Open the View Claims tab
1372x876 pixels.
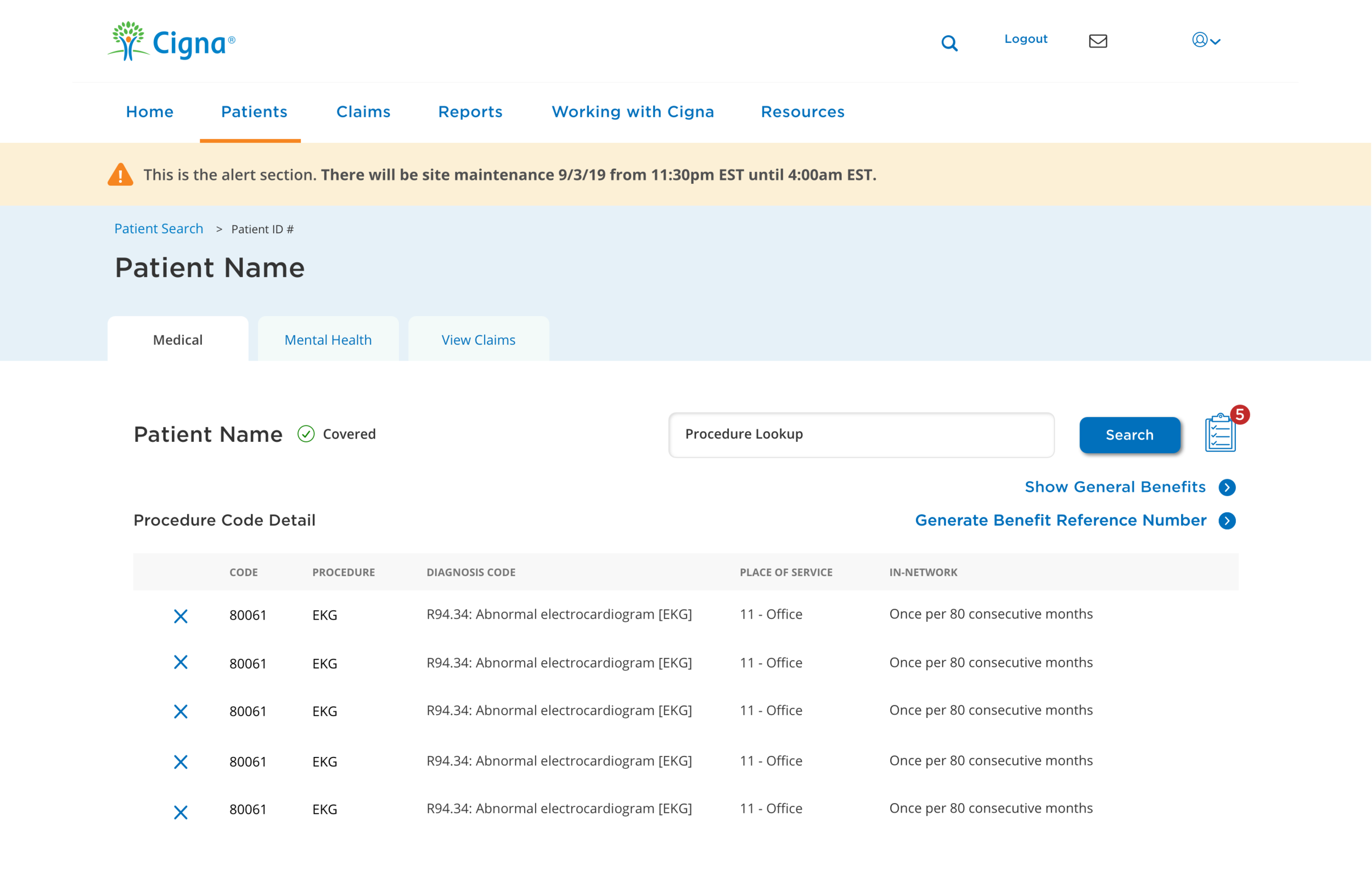(x=478, y=340)
